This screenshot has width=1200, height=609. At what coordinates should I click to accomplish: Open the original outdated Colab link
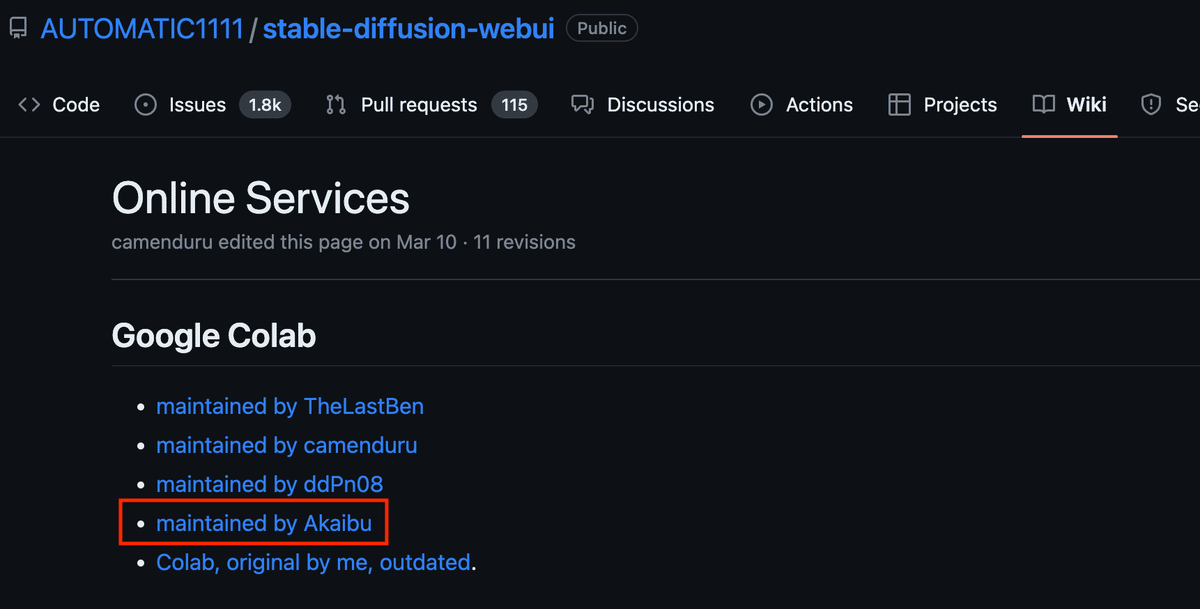[313, 562]
